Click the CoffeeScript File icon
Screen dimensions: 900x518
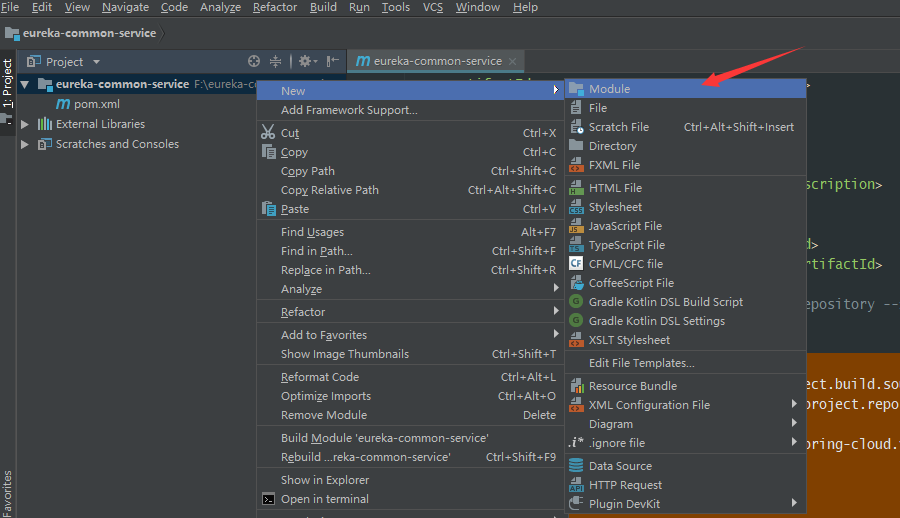(576, 283)
